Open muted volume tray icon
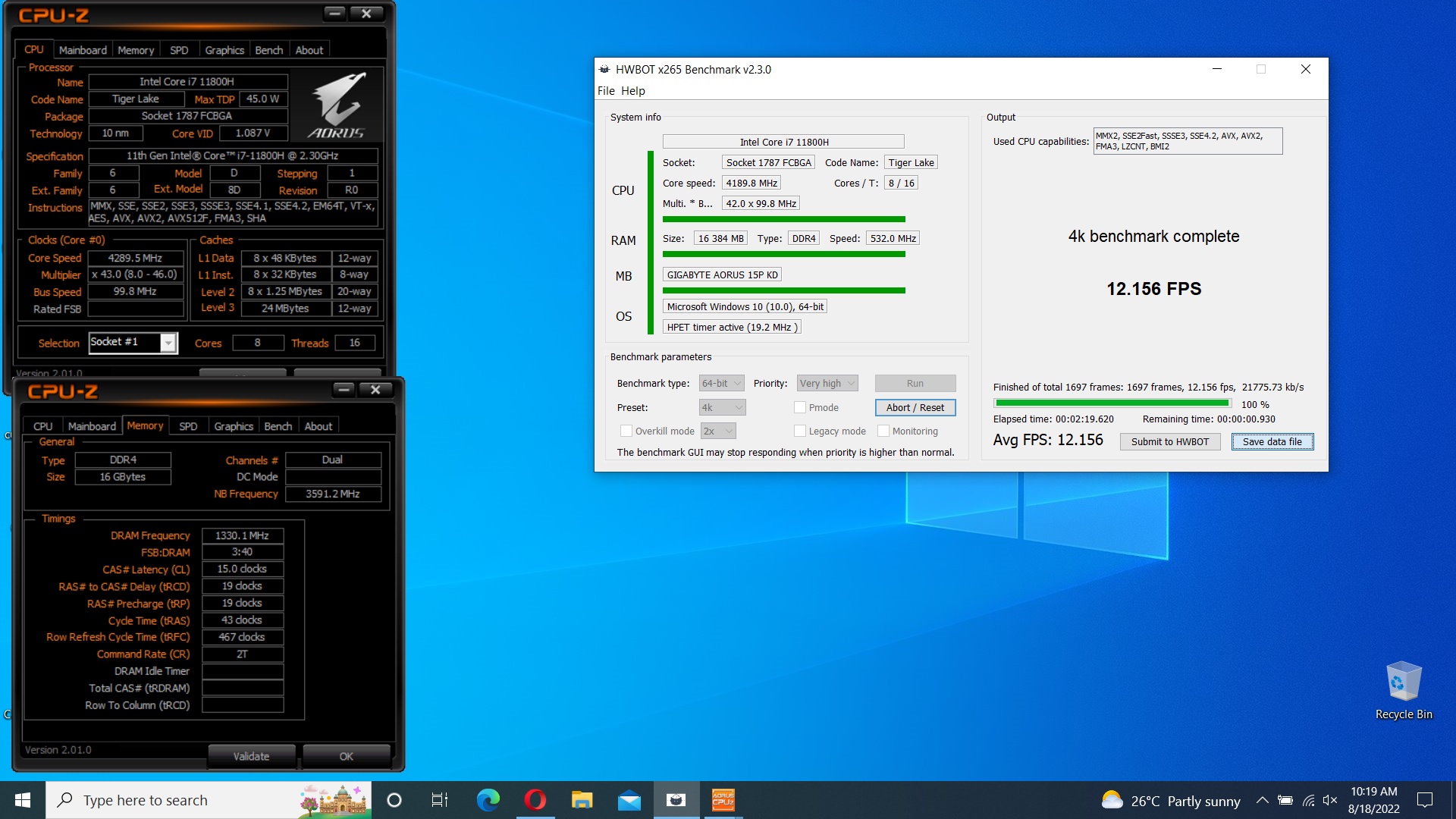This screenshot has width=1456, height=819. click(x=1330, y=800)
